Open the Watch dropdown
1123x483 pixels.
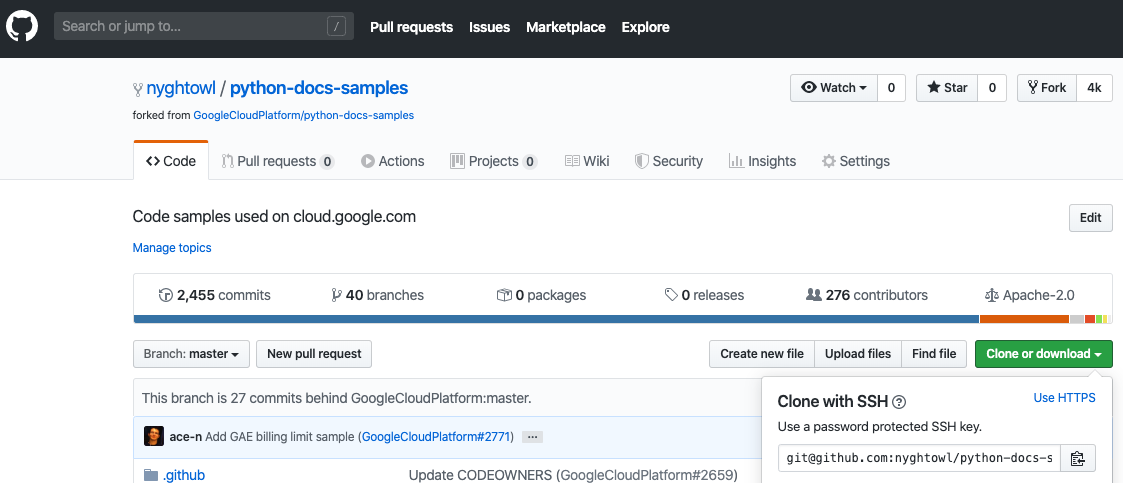834,88
